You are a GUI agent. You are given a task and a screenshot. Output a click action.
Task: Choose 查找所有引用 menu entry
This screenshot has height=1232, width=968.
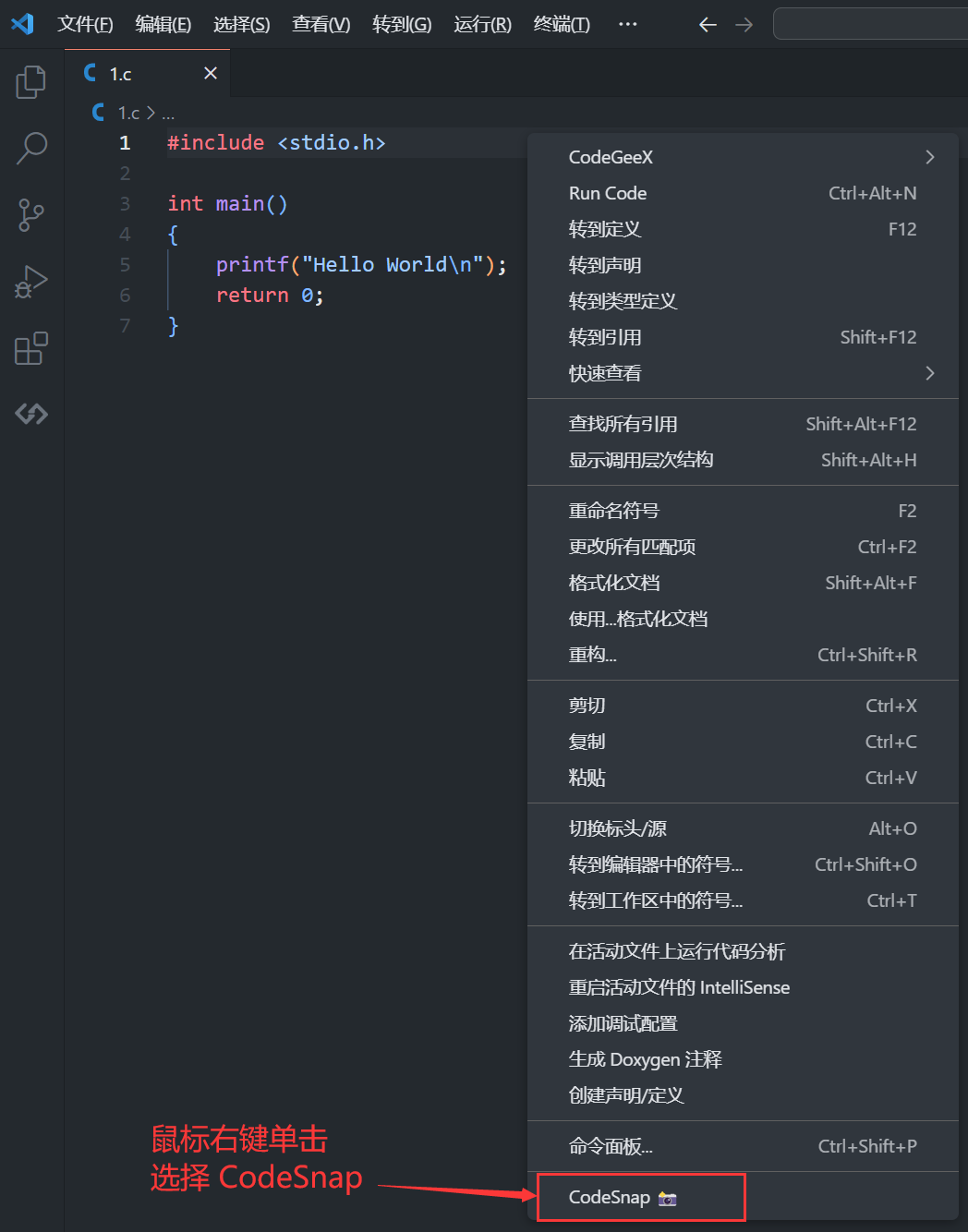[x=743, y=424]
